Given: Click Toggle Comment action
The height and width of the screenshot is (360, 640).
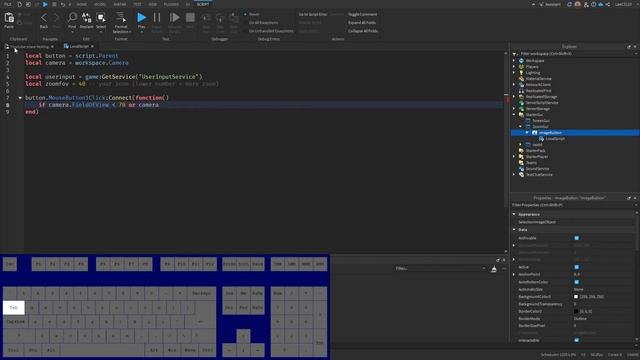Looking at the screenshot, I should coord(362,14).
